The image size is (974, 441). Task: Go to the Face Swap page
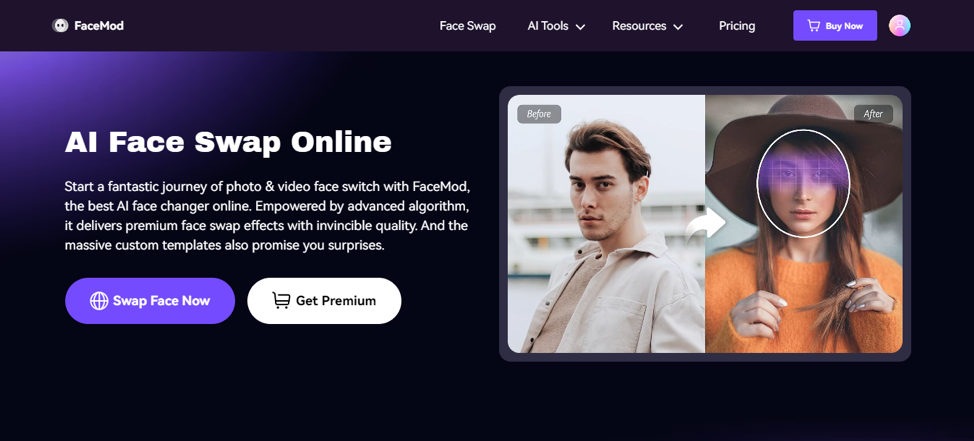point(468,26)
